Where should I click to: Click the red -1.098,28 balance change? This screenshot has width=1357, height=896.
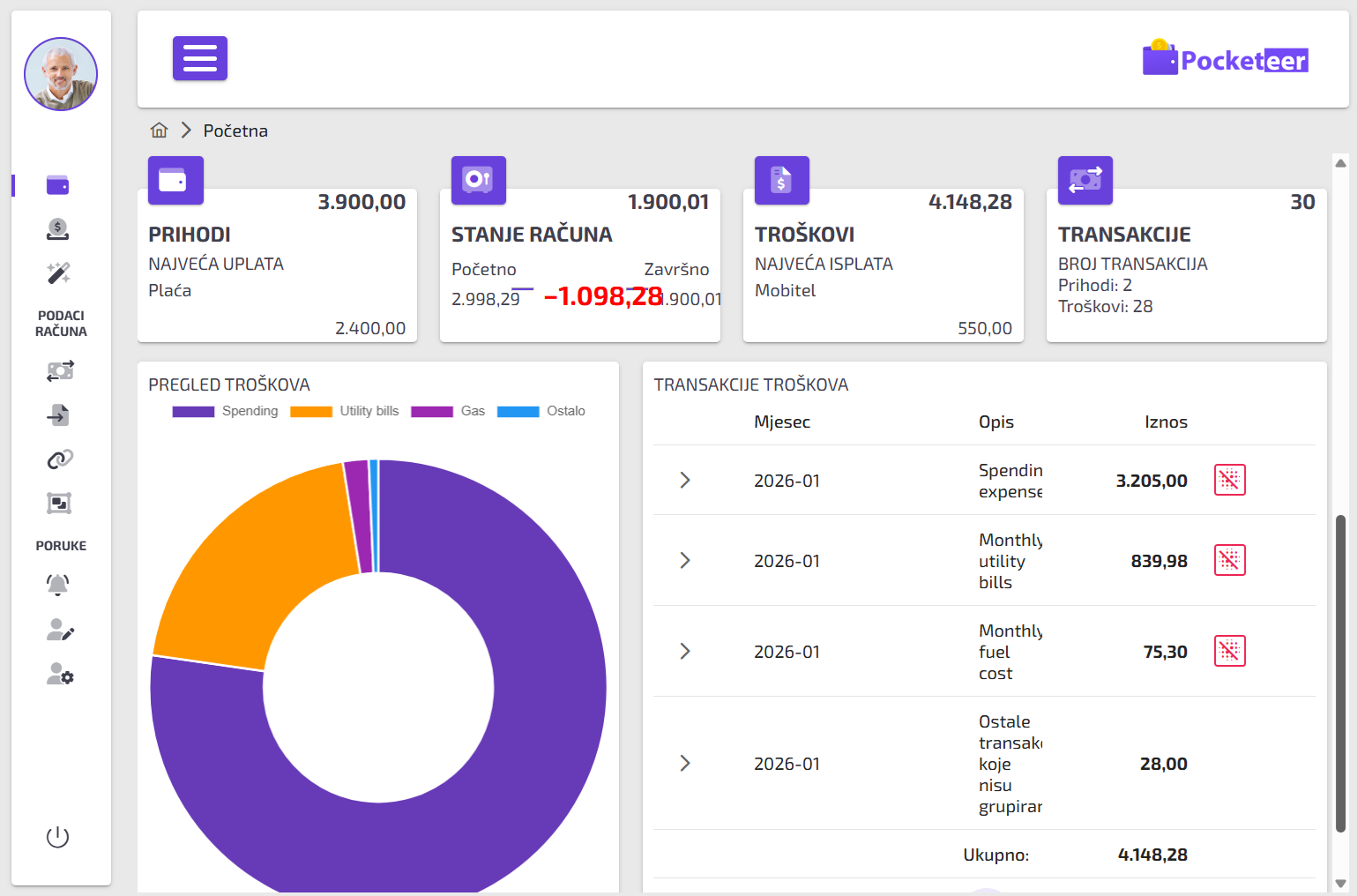pos(603,296)
